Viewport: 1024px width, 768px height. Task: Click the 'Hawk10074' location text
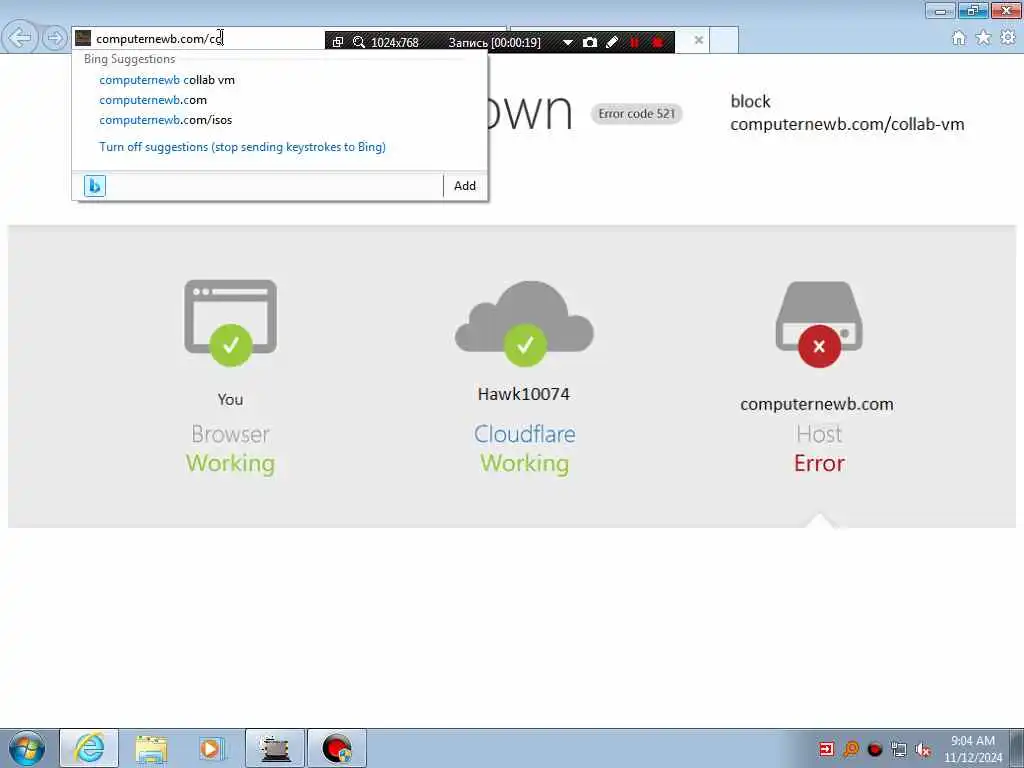coord(524,394)
